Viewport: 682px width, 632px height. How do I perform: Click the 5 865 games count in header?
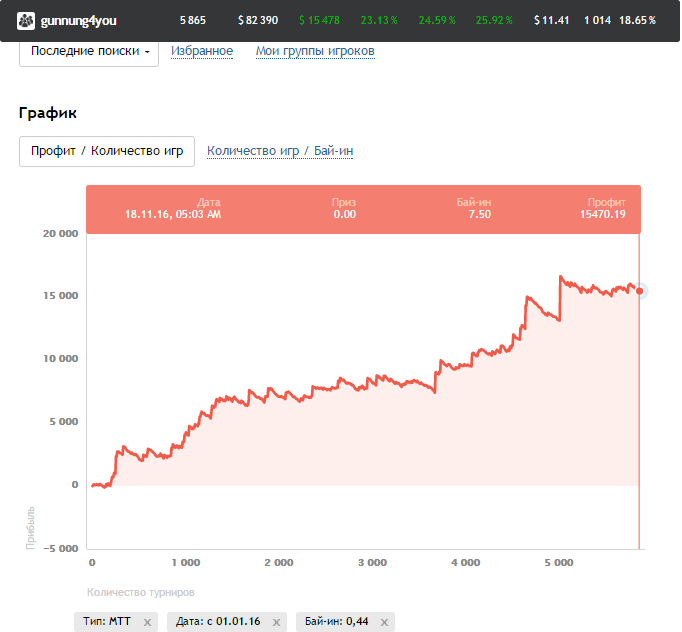tap(192, 20)
